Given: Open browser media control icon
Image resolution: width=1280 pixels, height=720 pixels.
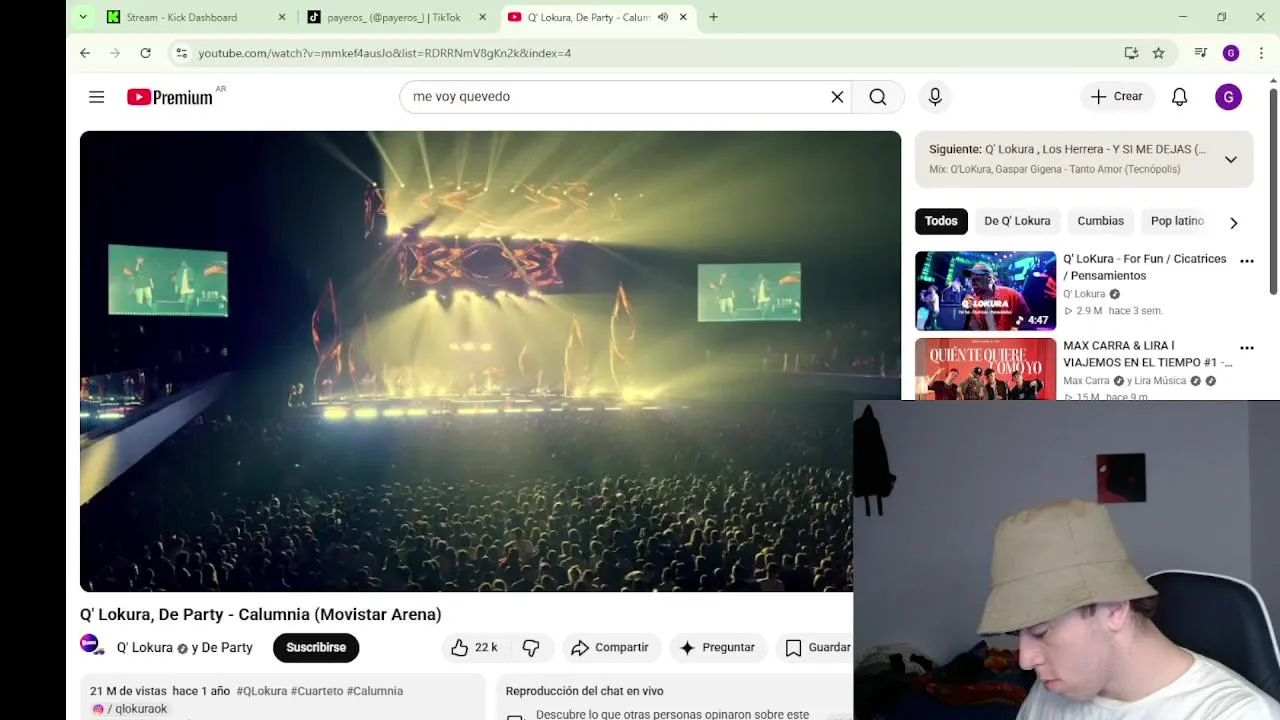Looking at the screenshot, I should coord(1201,53).
